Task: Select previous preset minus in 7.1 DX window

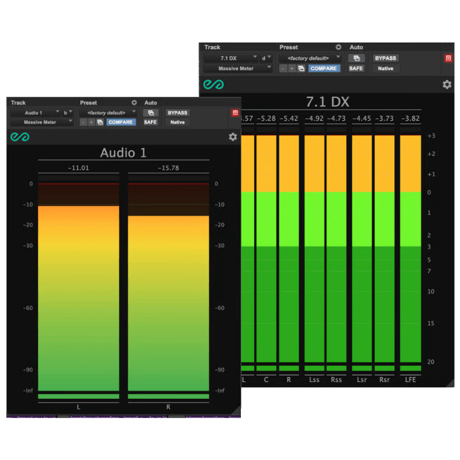Action: tap(283, 68)
